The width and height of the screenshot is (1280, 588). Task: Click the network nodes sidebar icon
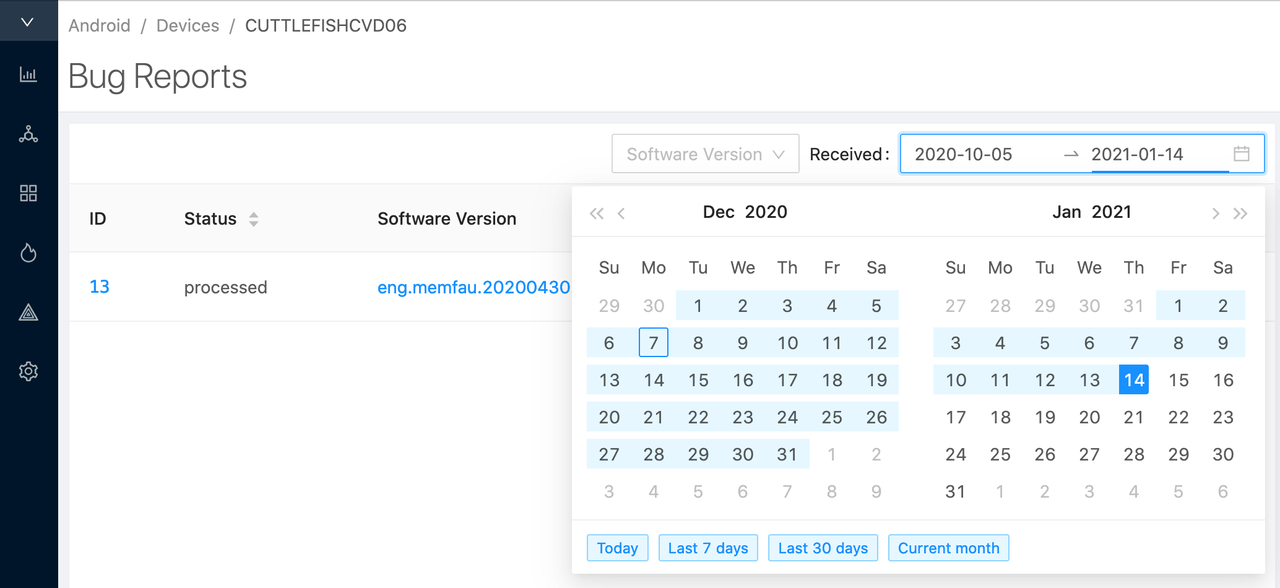(28, 134)
